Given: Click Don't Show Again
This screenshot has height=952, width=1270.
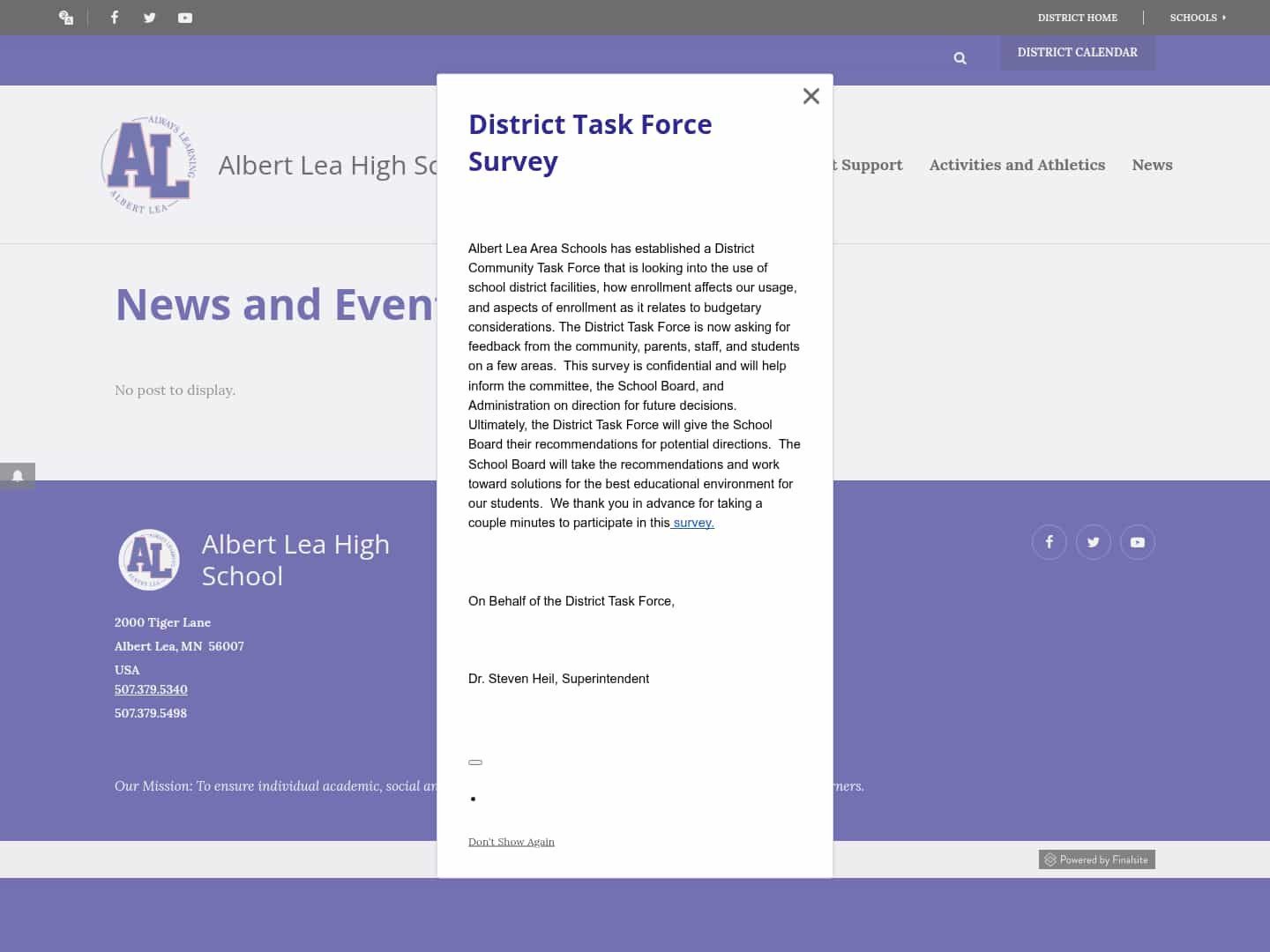Looking at the screenshot, I should [512, 841].
